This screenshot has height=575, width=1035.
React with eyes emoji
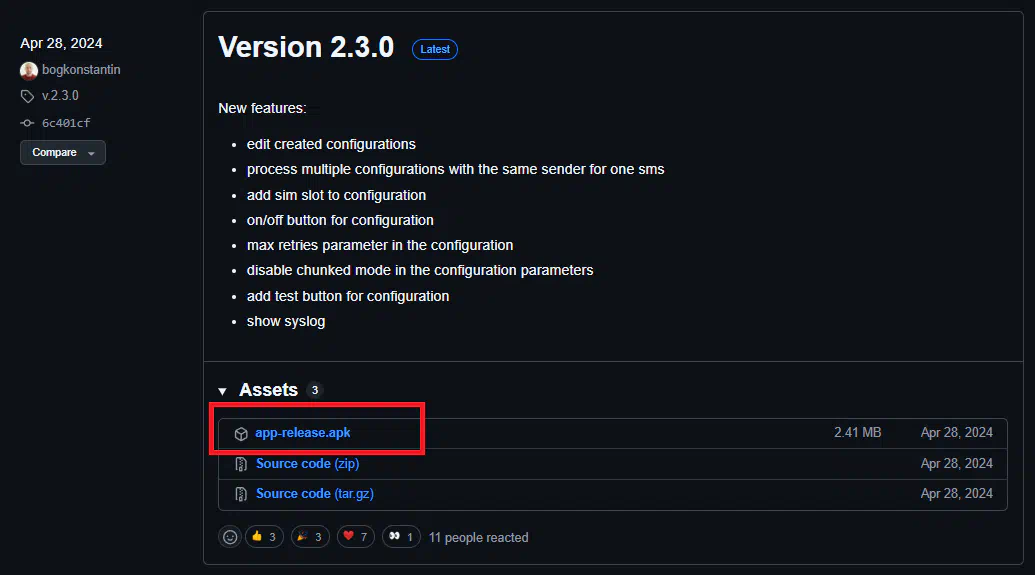(x=401, y=537)
